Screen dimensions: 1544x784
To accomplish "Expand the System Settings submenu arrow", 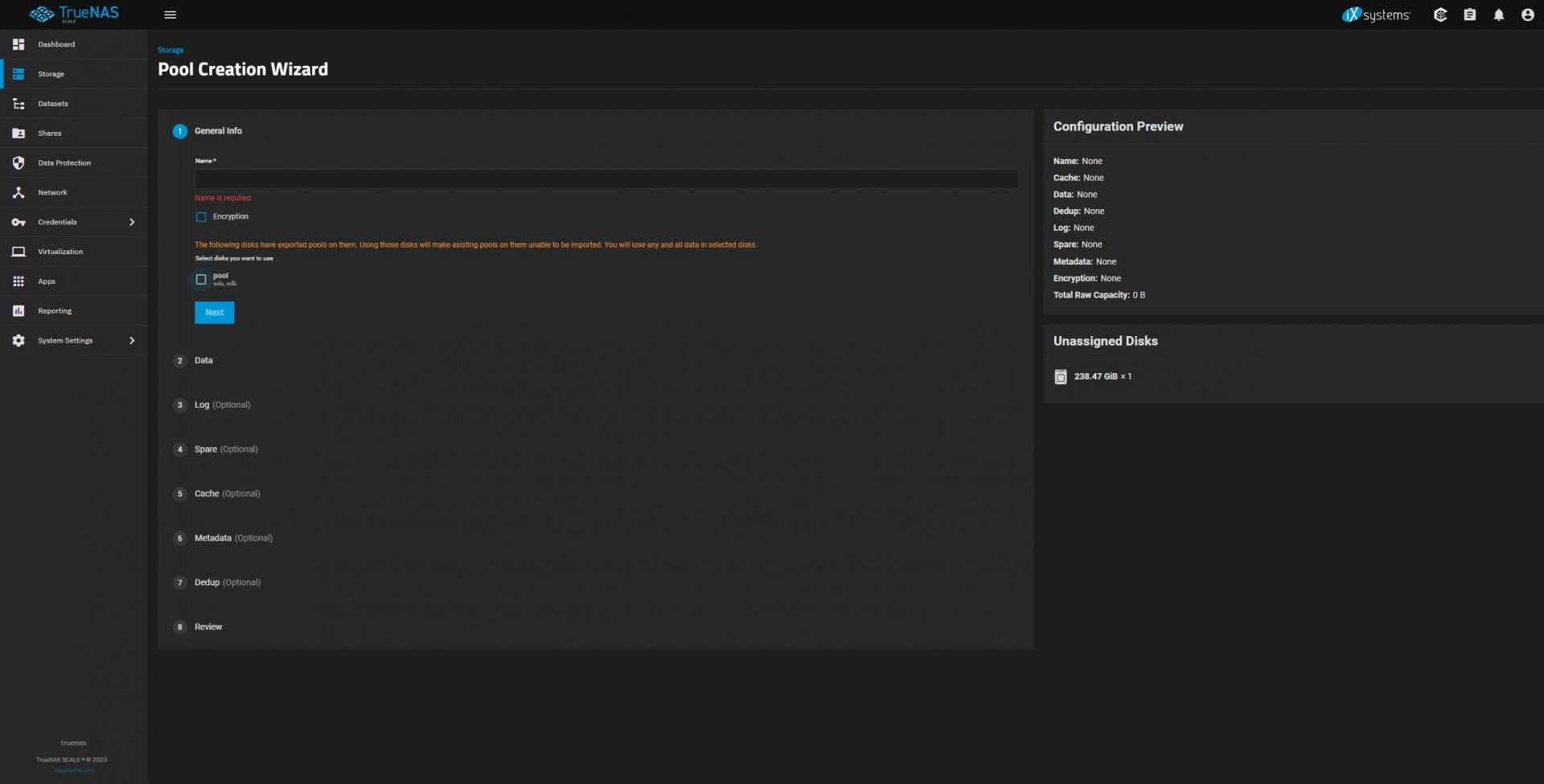I will click(x=132, y=341).
